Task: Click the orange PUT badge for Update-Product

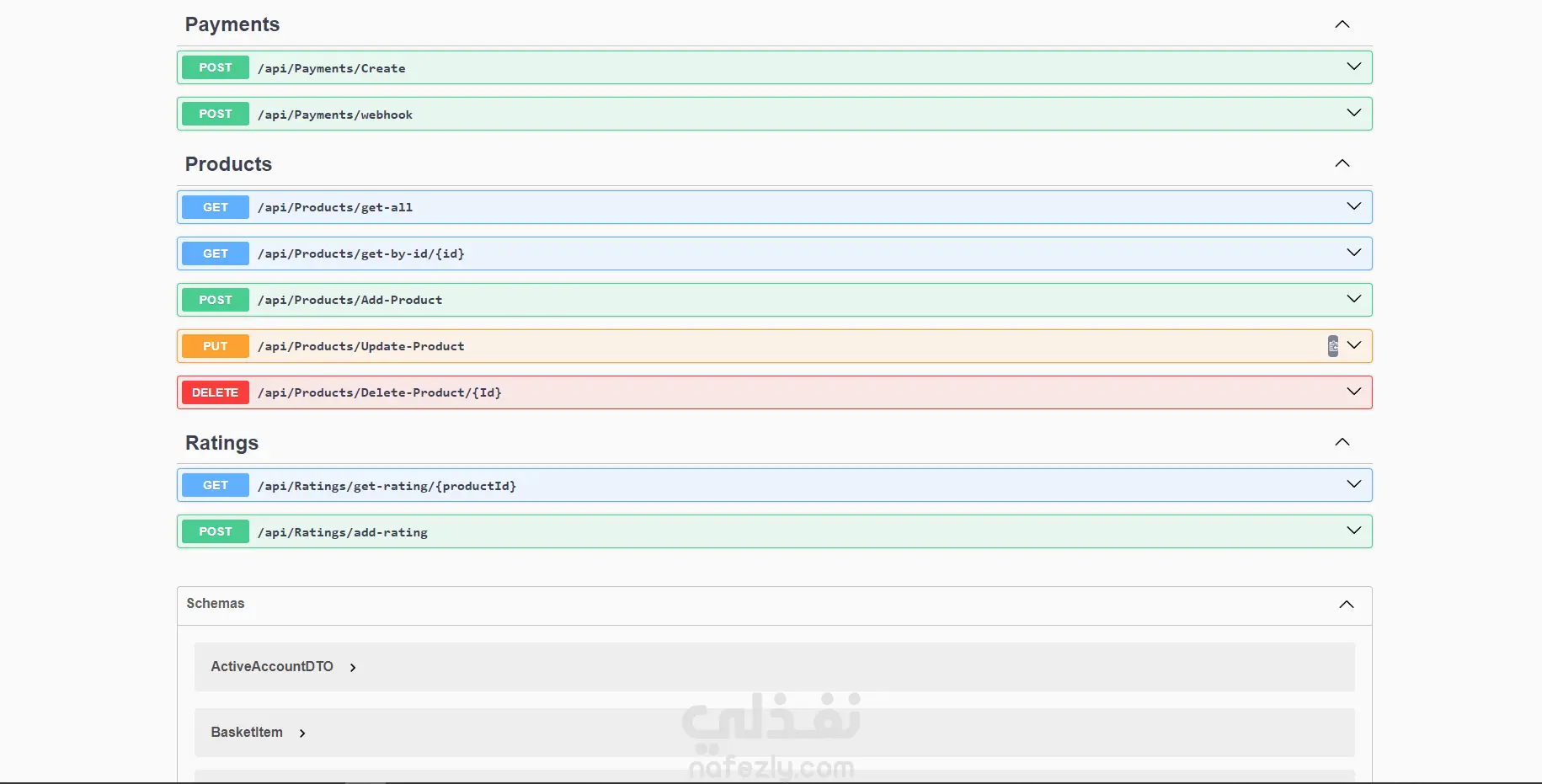Action: (216, 346)
